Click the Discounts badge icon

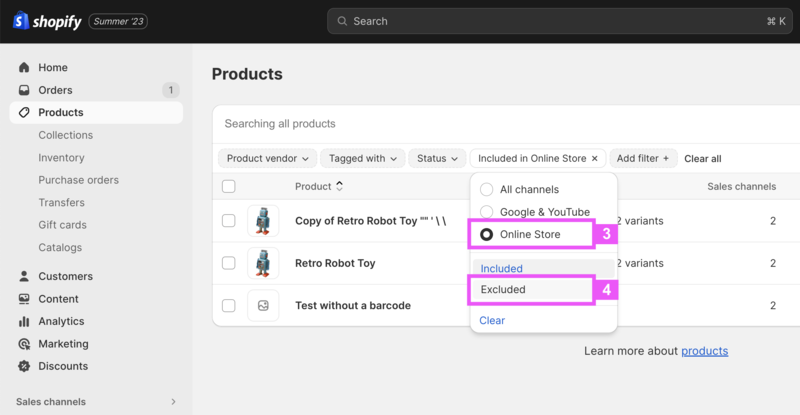[x=24, y=366]
